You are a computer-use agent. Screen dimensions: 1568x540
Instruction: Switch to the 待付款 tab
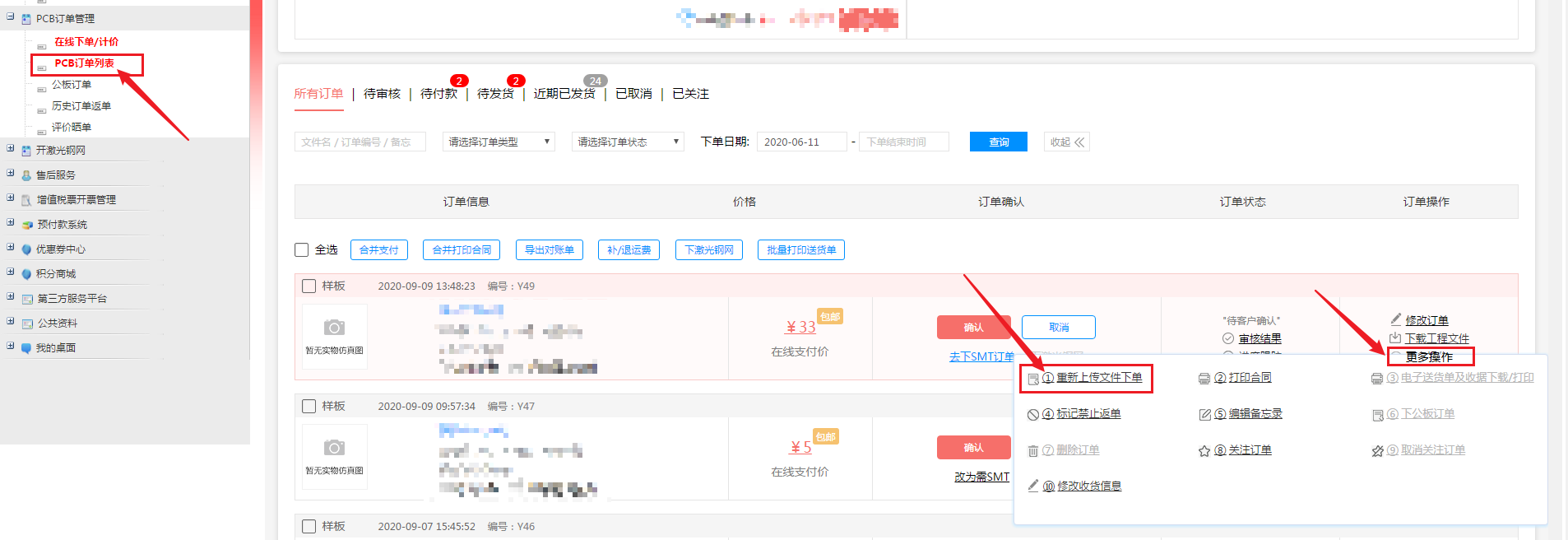click(438, 94)
